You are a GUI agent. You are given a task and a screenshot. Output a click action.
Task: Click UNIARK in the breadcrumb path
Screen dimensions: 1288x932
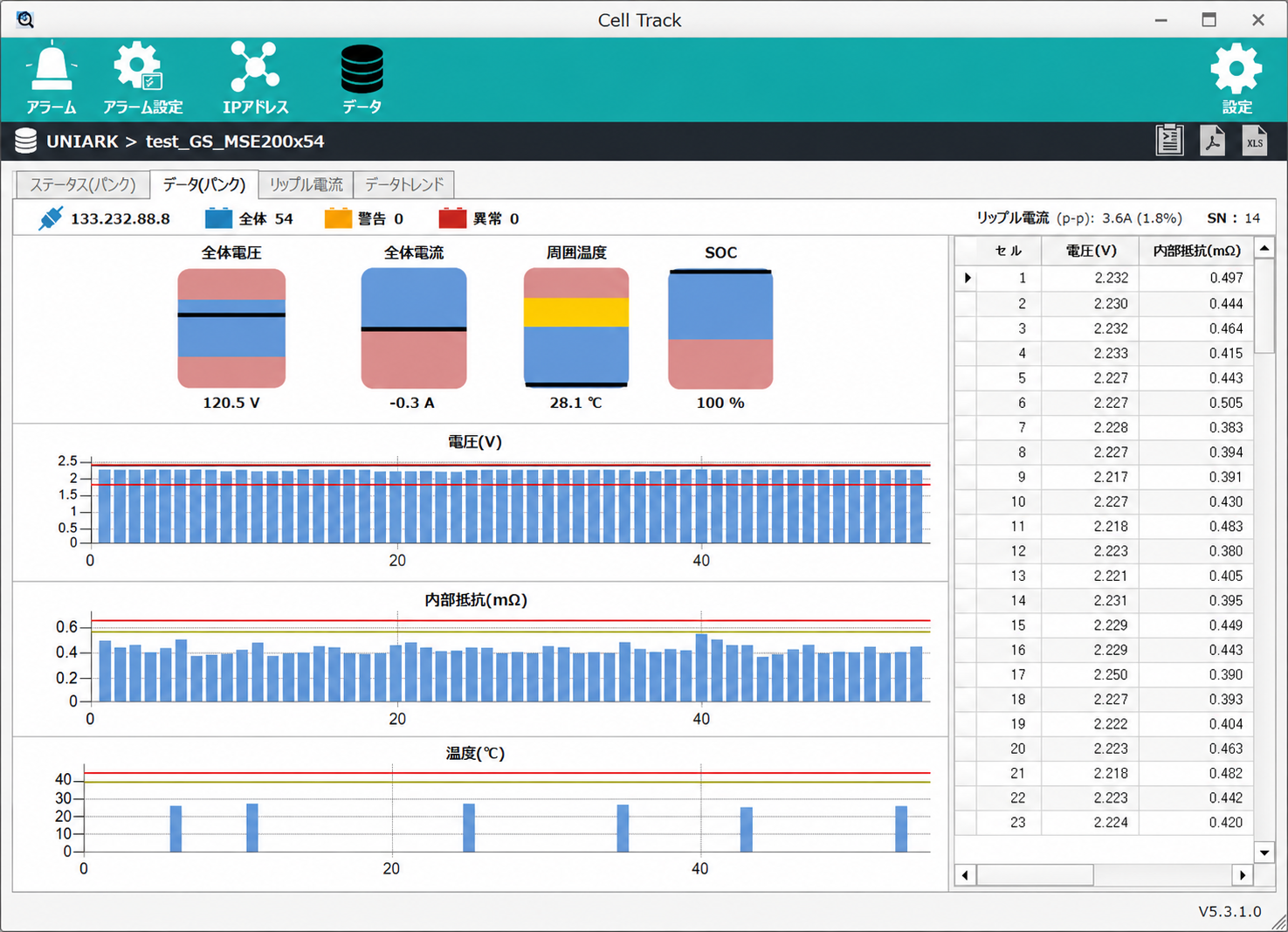(82, 142)
